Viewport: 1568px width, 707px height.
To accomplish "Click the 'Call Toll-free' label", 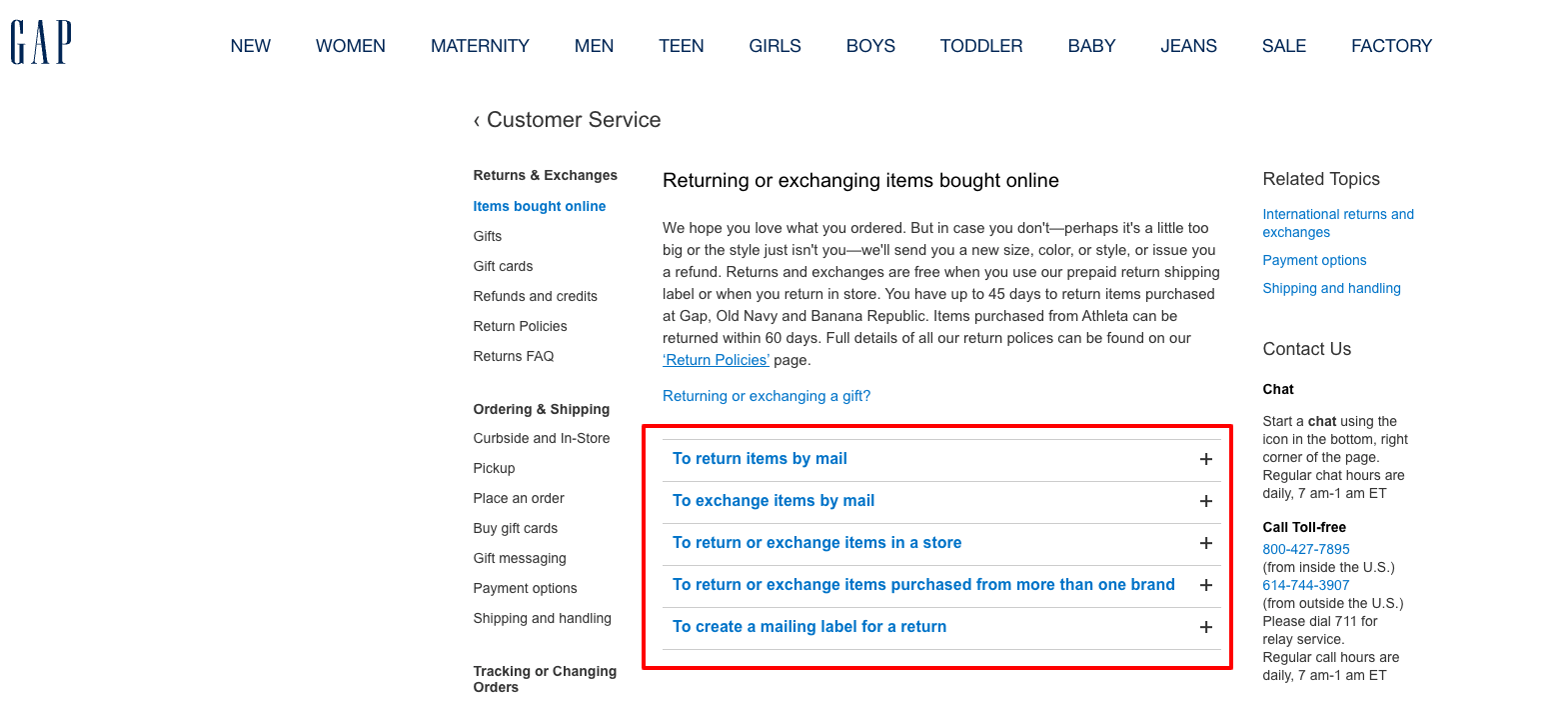I will pos(1304,527).
